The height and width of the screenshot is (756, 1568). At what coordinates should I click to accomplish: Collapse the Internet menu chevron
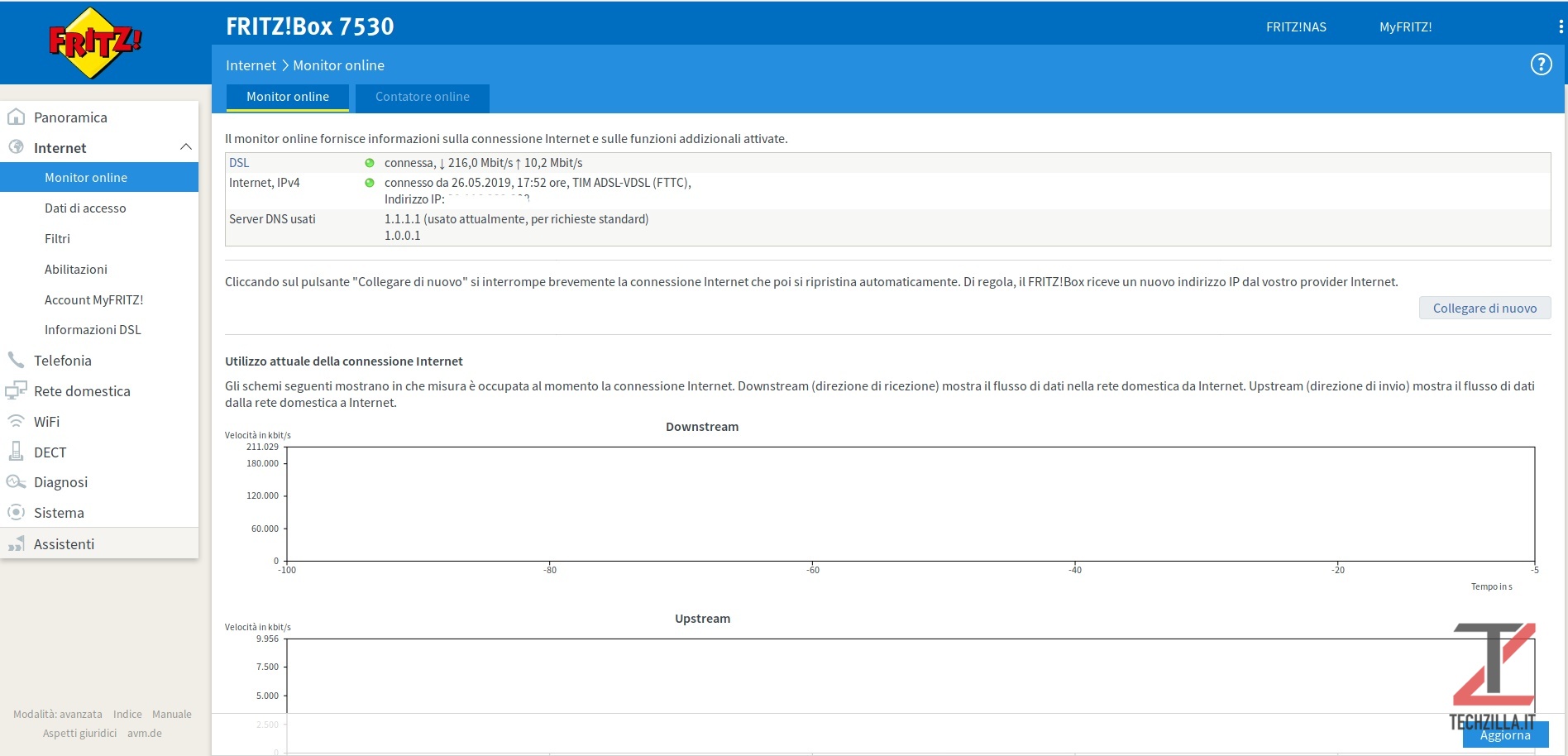186,147
